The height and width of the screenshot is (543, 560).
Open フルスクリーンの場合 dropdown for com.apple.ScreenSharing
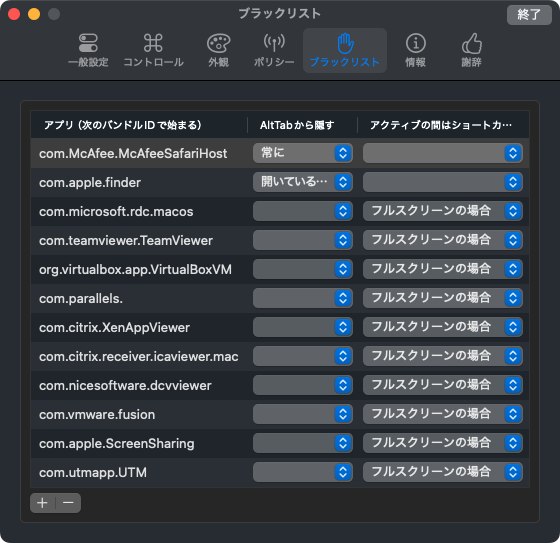(x=443, y=443)
